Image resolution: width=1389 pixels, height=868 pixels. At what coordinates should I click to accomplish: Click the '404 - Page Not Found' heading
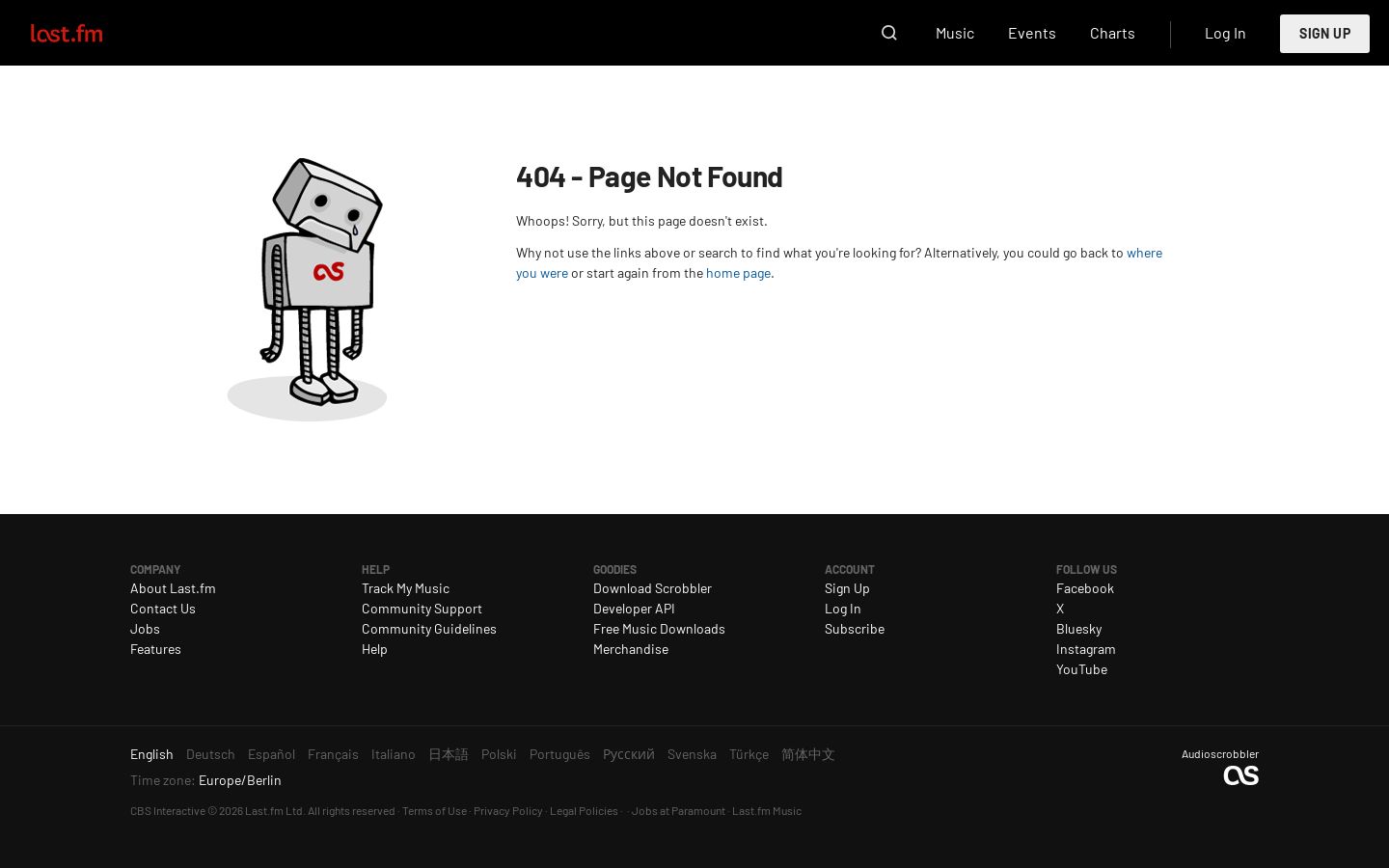649,176
